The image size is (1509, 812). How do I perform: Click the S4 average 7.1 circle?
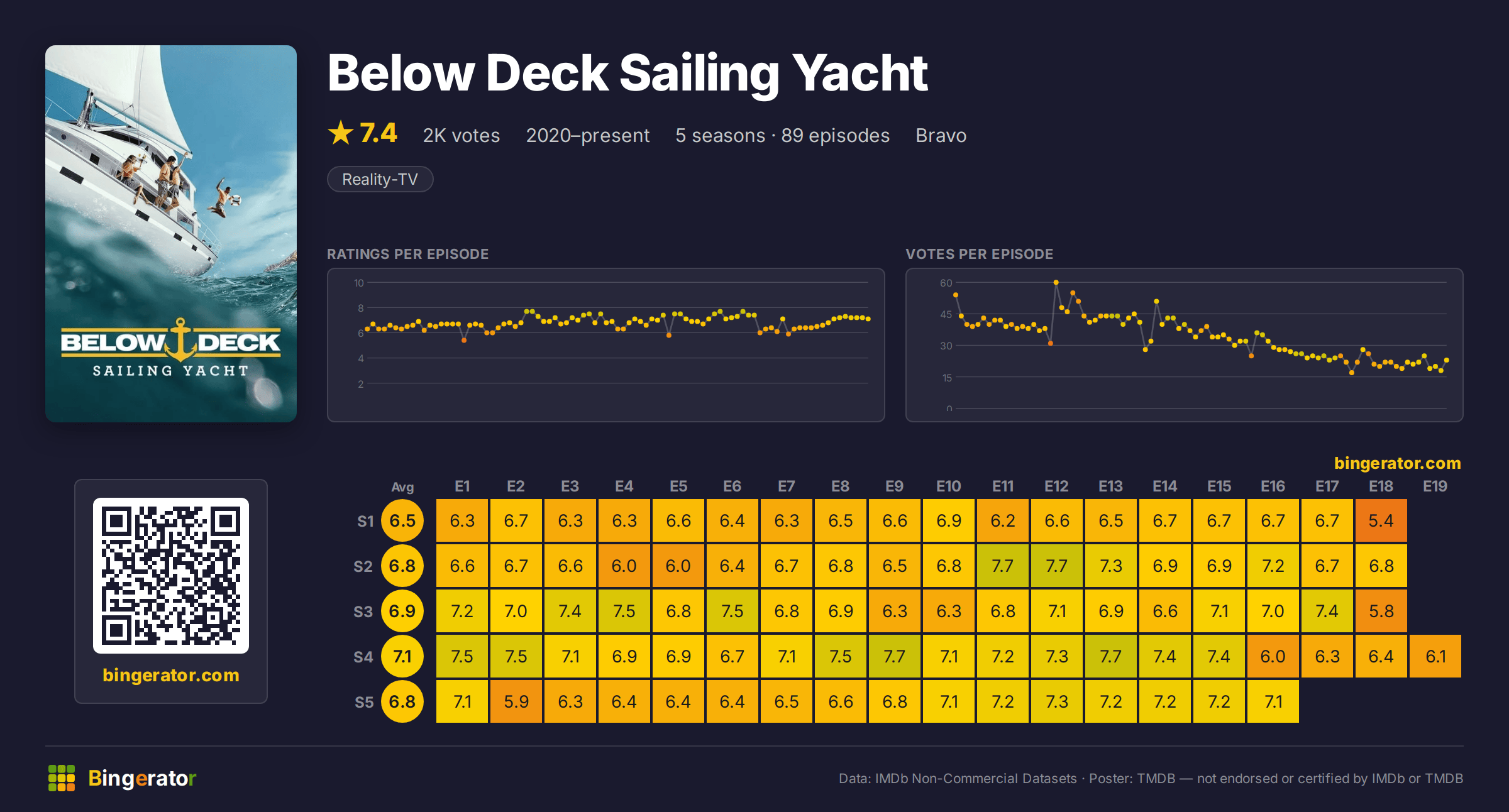pos(402,656)
